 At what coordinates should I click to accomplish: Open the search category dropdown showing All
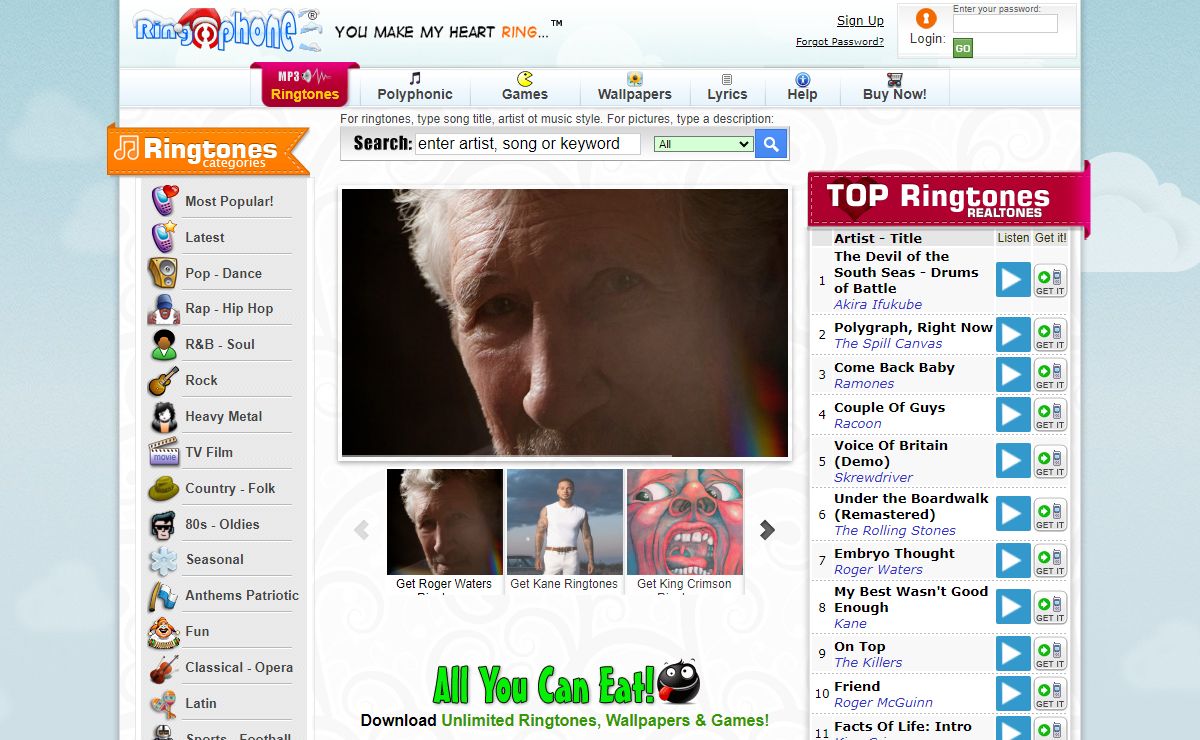point(703,144)
